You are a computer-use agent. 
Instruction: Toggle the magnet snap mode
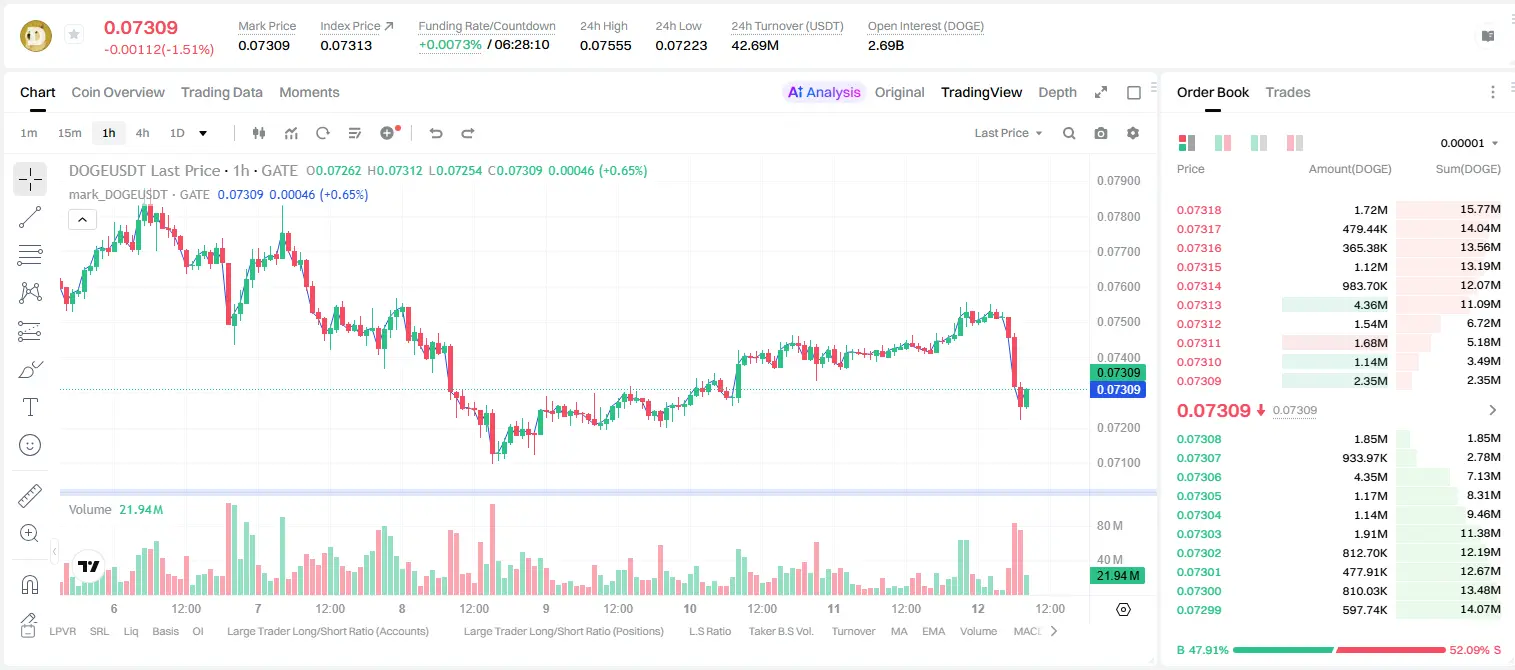pos(30,585)
